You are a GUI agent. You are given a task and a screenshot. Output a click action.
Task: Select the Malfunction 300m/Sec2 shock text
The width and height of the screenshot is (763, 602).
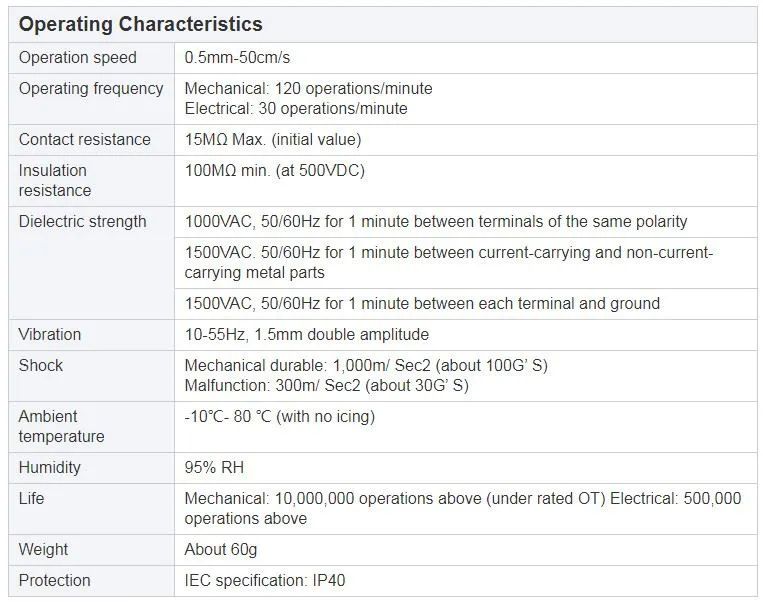click(326, 386)
